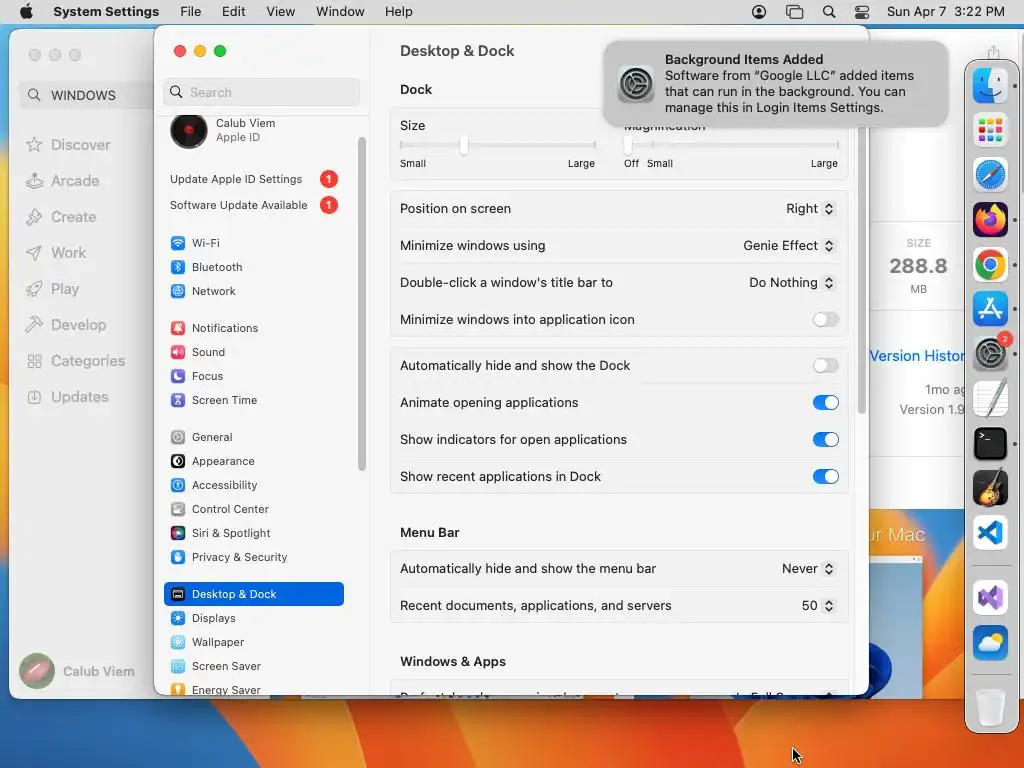The width and height of the screenshot is (1024, 768).
Task: Open Siri & Spotlight icon
Action: click(178, 533)
